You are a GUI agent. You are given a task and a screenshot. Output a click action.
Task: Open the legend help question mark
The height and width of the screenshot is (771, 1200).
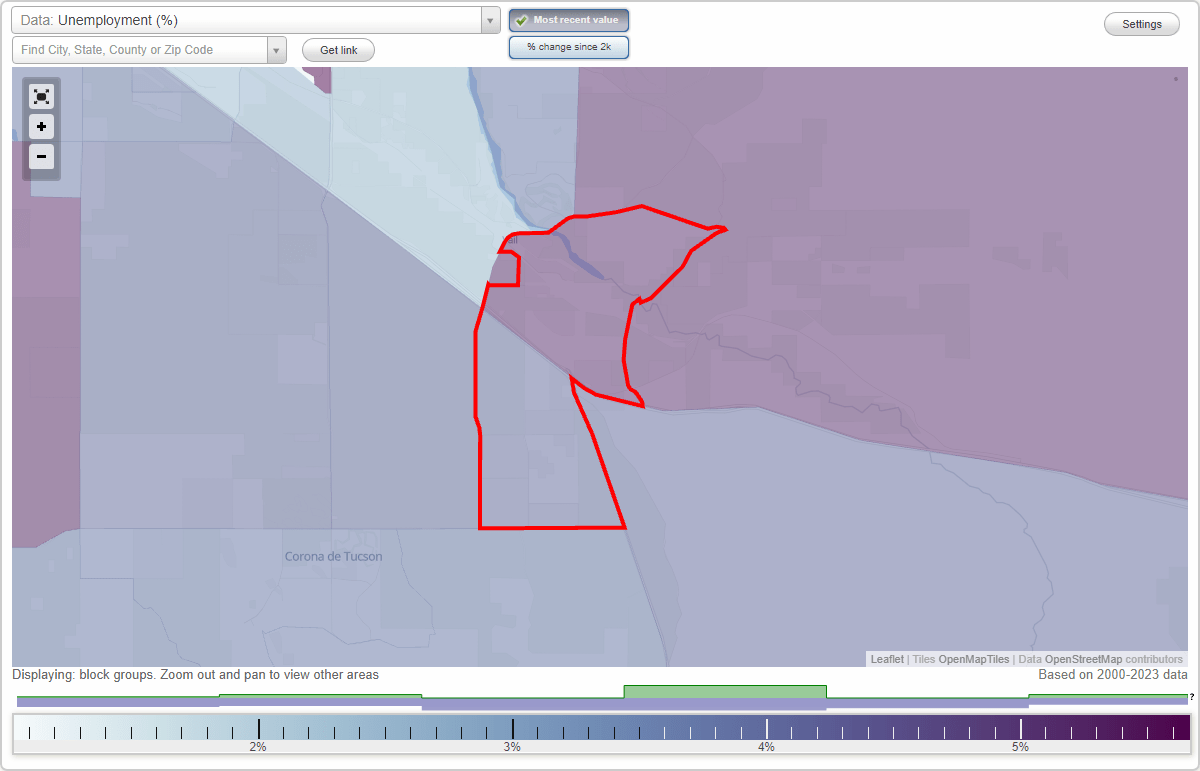(x=1192, y=697)
